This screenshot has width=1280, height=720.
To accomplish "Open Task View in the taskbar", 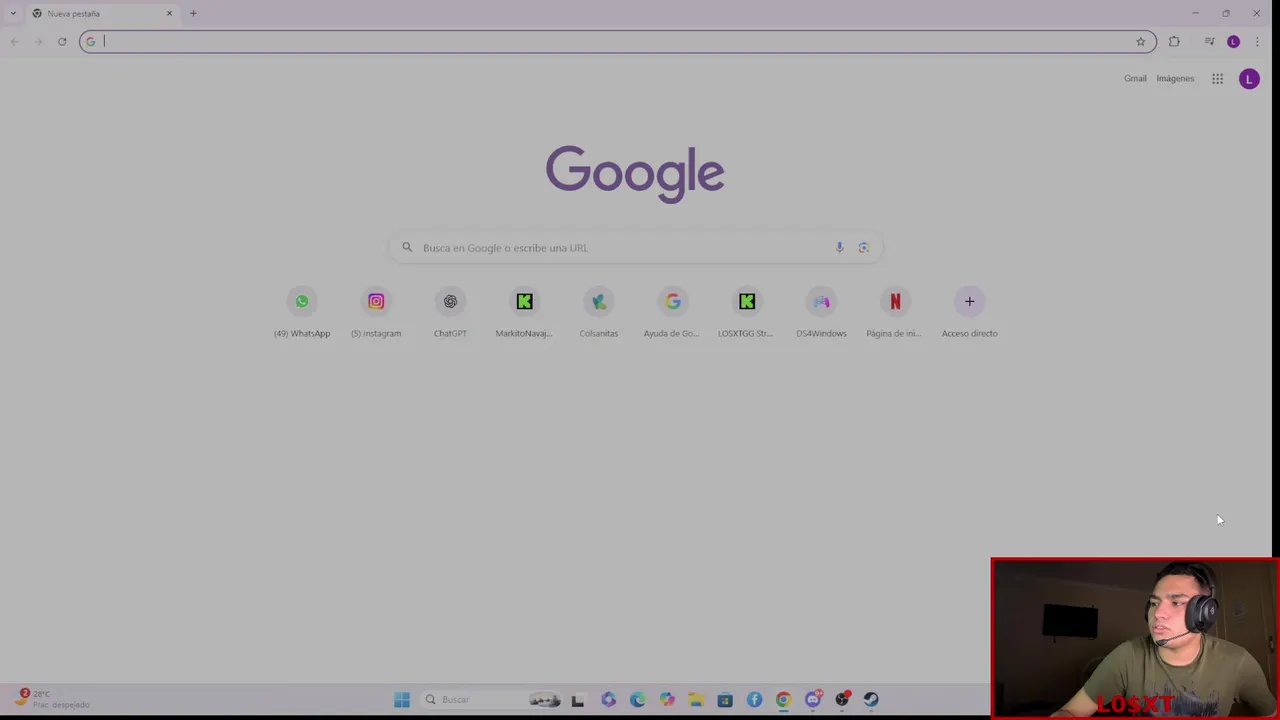I will click(x=577, y=700).
